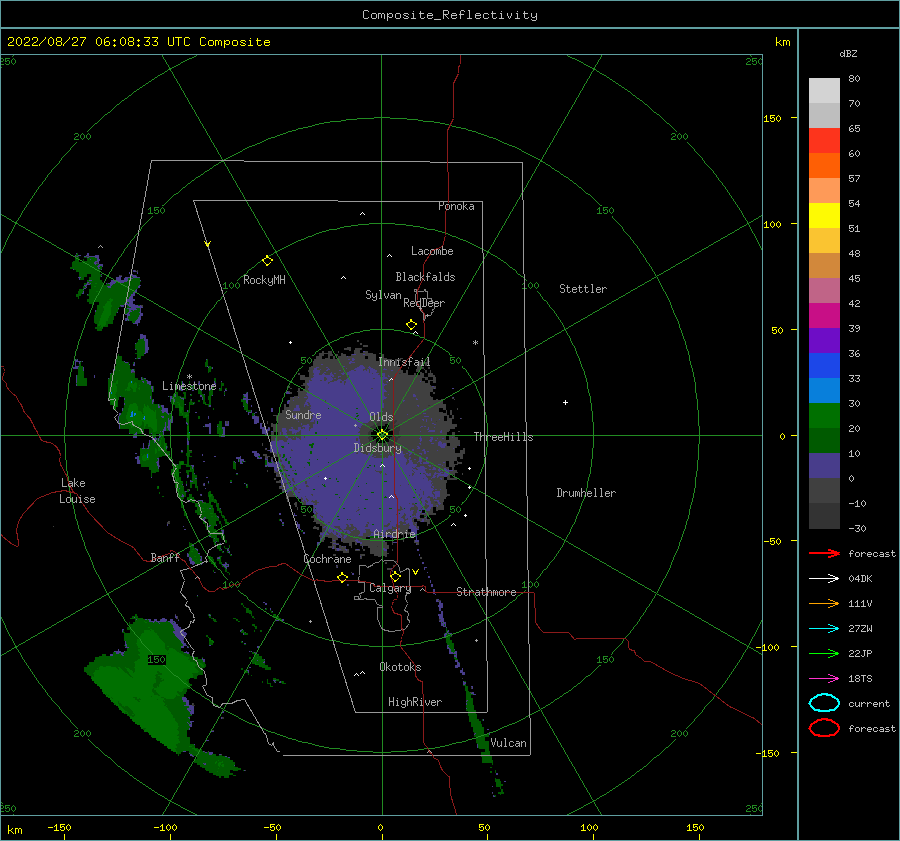Click the magenta 18TS arrow in legend
This screenshot has width=900, height=841.
point(824,679)
